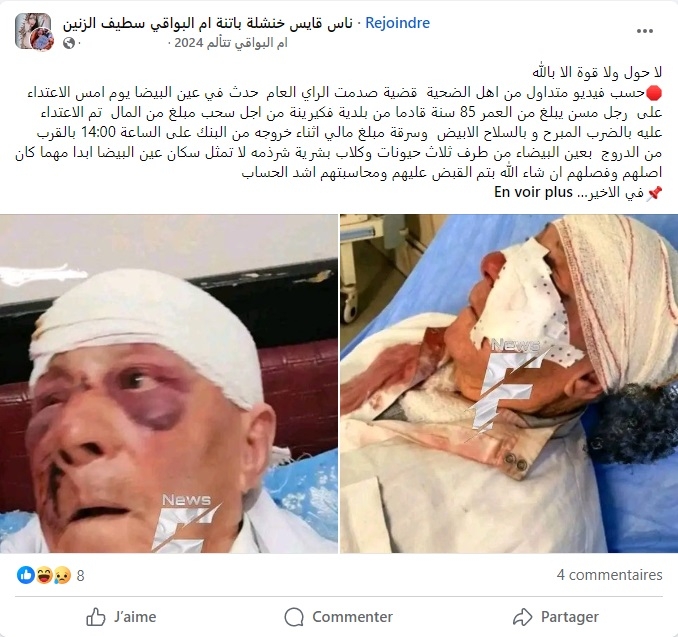678x637 pixels.
Task: Open poster profile ام البواقي تتألم 2024
Action: coord(231,43)
